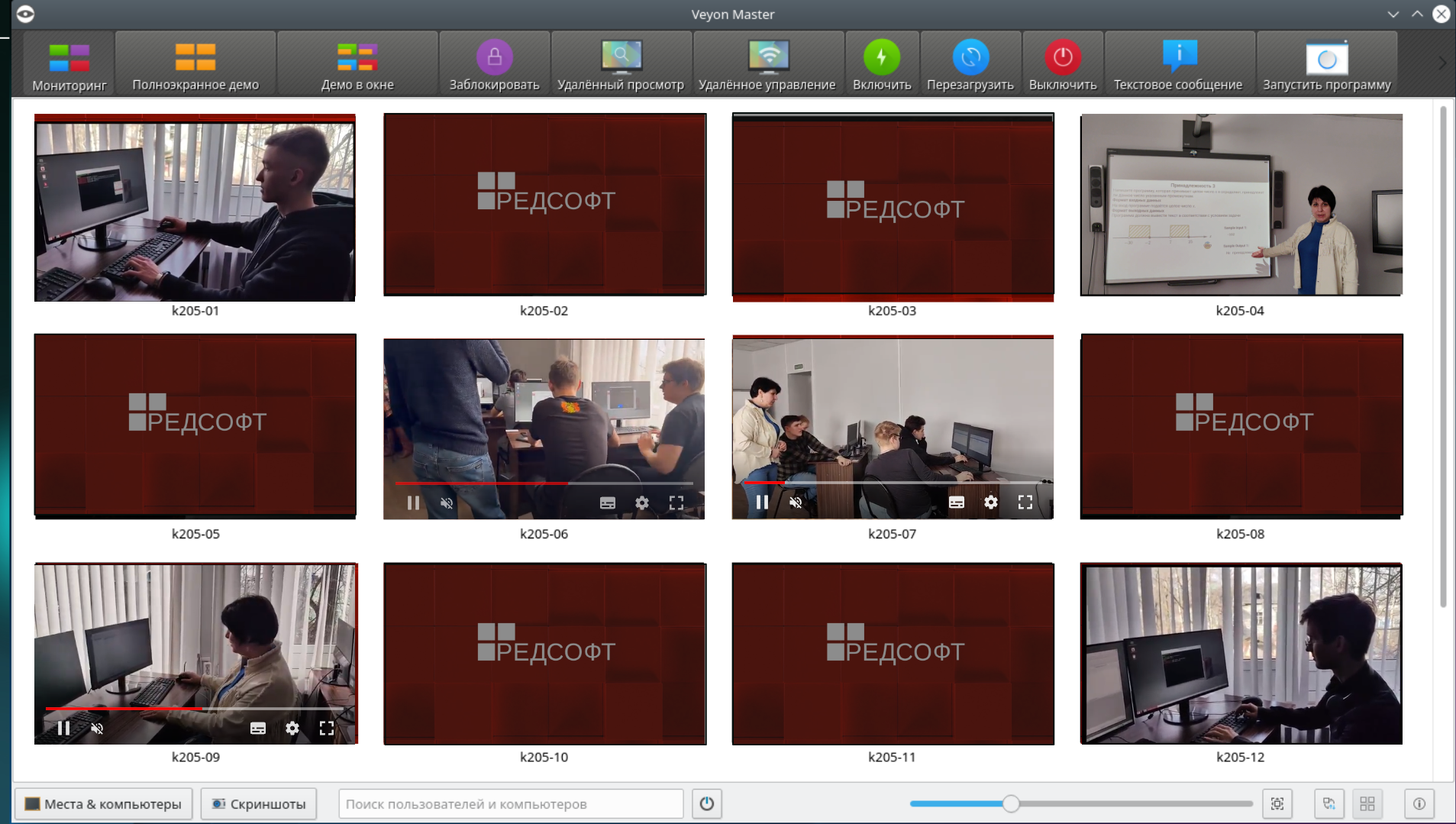Toggle subtitles on k205-07 video
Viewport: 1456px width, 824px height.
pos(957,502)
